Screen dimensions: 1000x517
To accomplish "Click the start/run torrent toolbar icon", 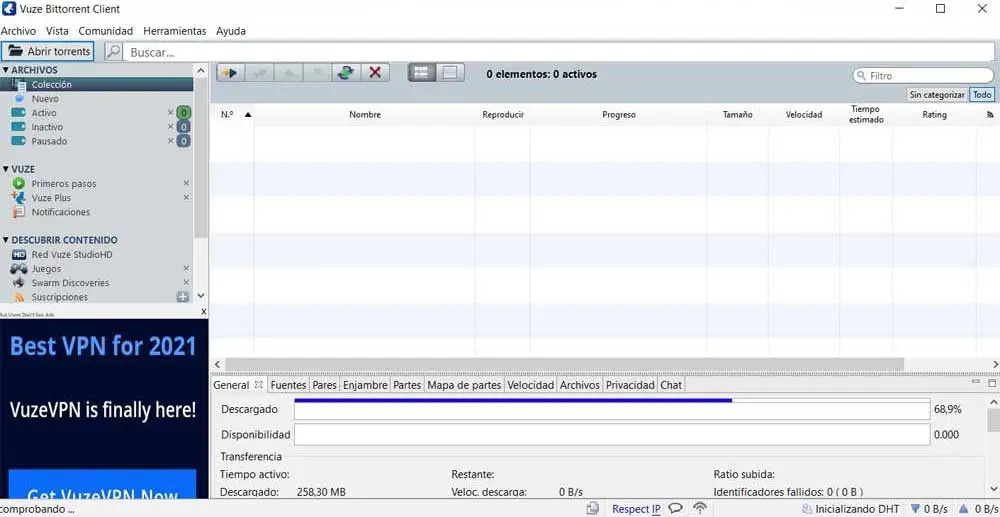I will tap(231, 73).
